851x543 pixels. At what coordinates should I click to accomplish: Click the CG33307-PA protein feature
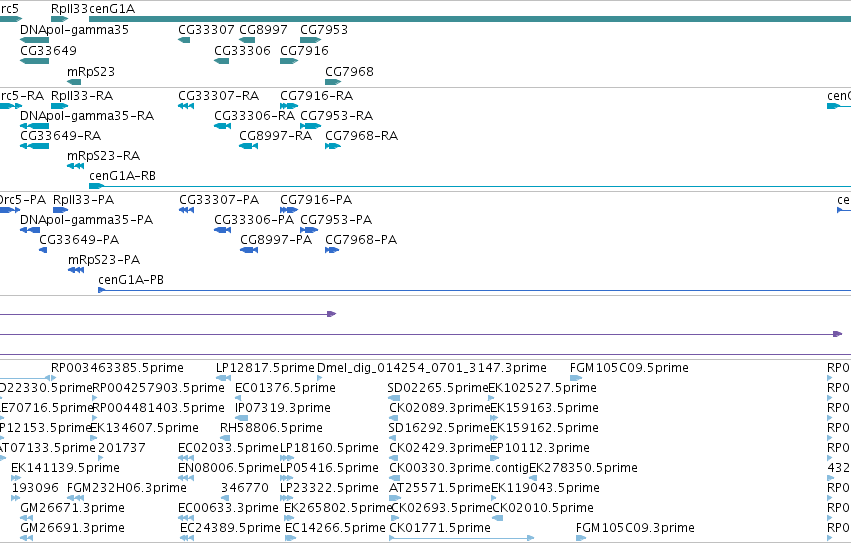point(186,210)
